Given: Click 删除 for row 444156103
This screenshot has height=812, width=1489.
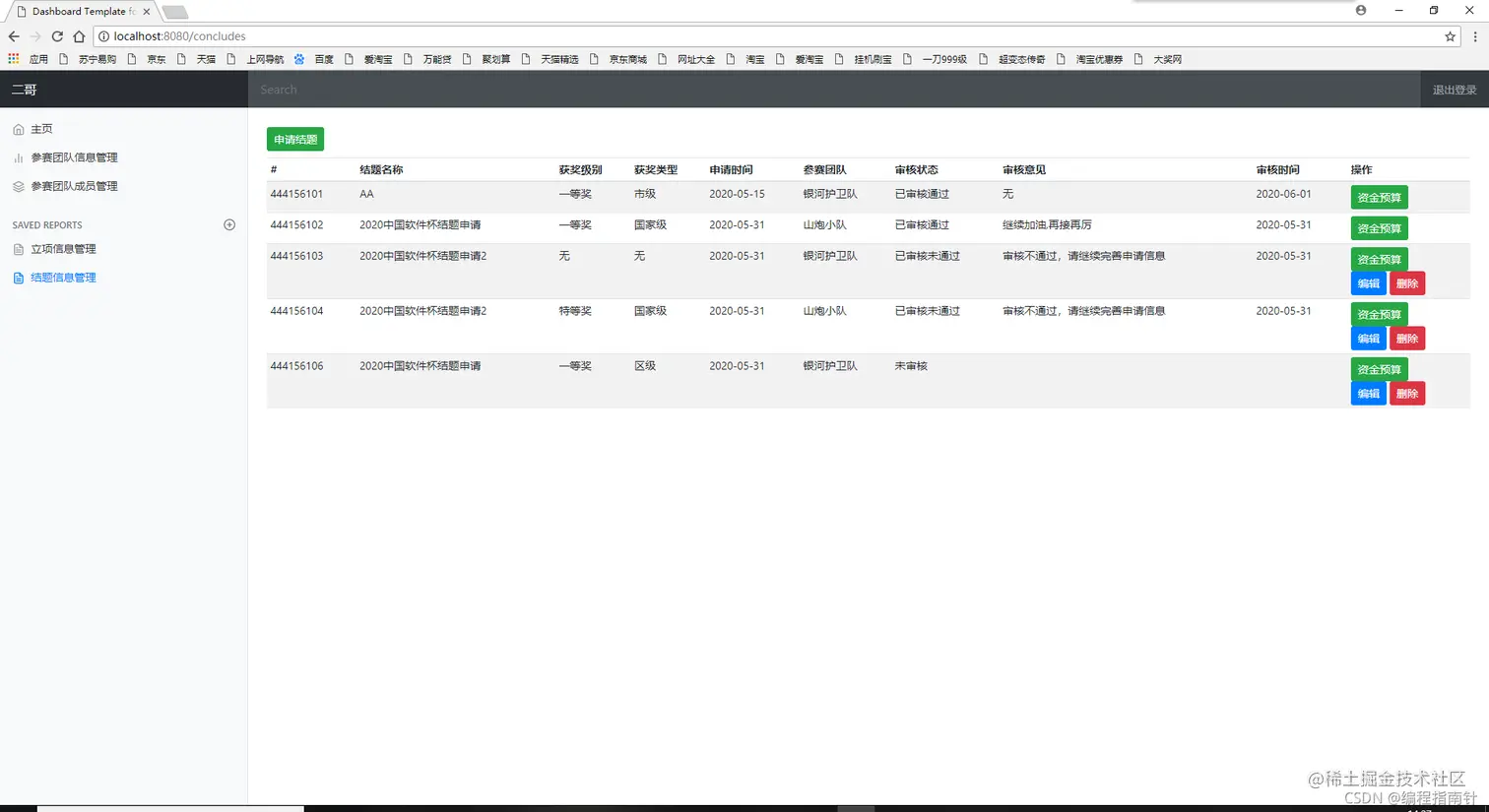Looking at the screenshot, I should click(x=1407, y=283).
